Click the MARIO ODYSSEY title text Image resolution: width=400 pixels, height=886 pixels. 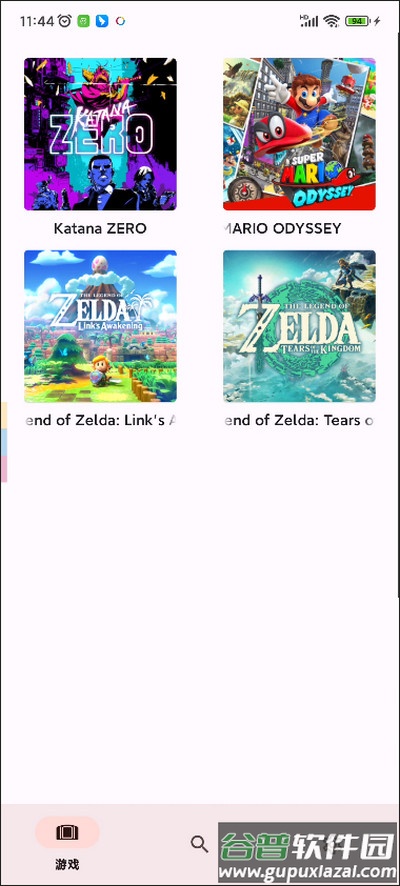click(x=282, y=228)
